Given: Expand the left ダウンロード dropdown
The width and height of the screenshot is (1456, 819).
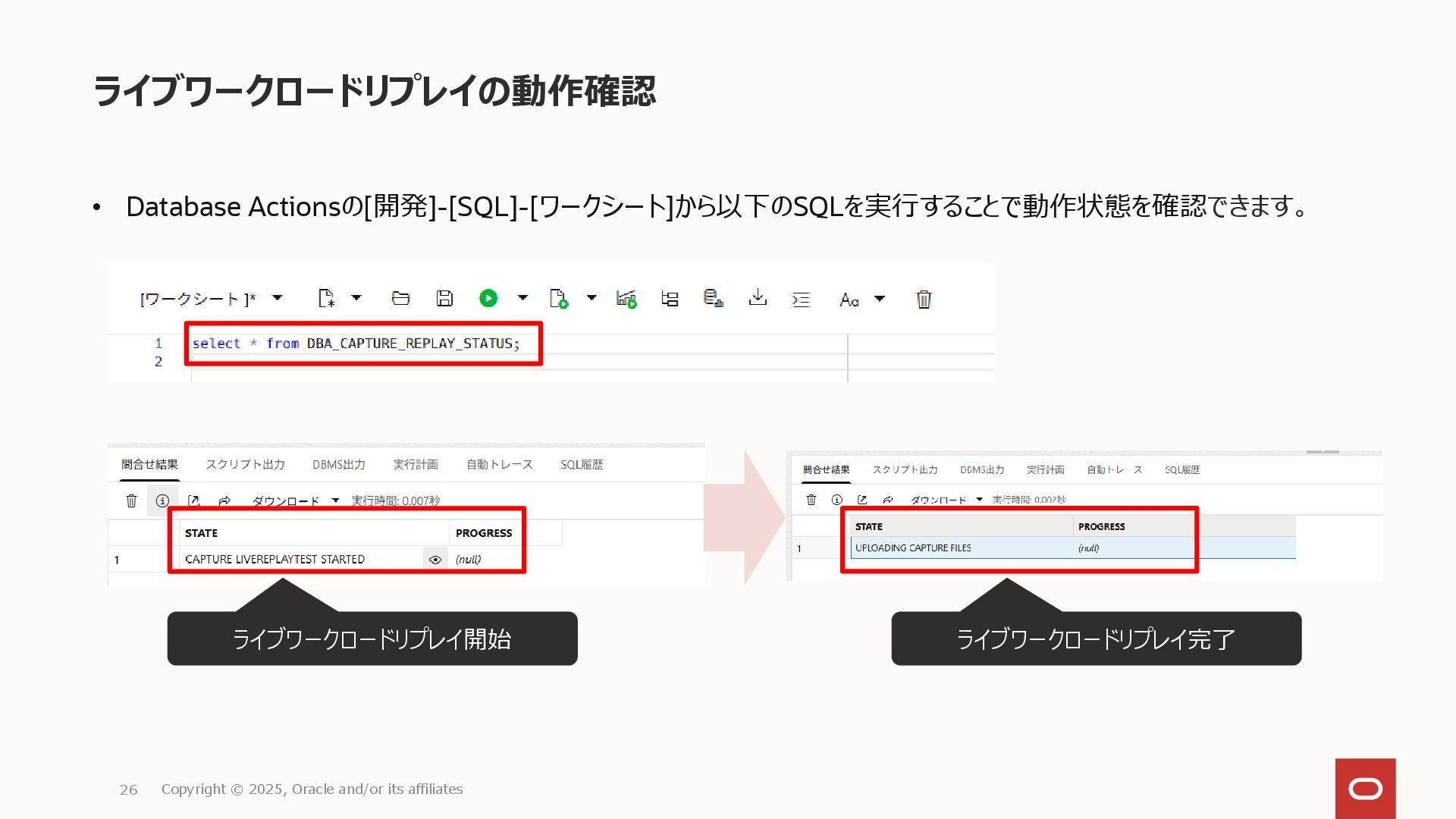Looking at the screenshot, I should 335,500.
